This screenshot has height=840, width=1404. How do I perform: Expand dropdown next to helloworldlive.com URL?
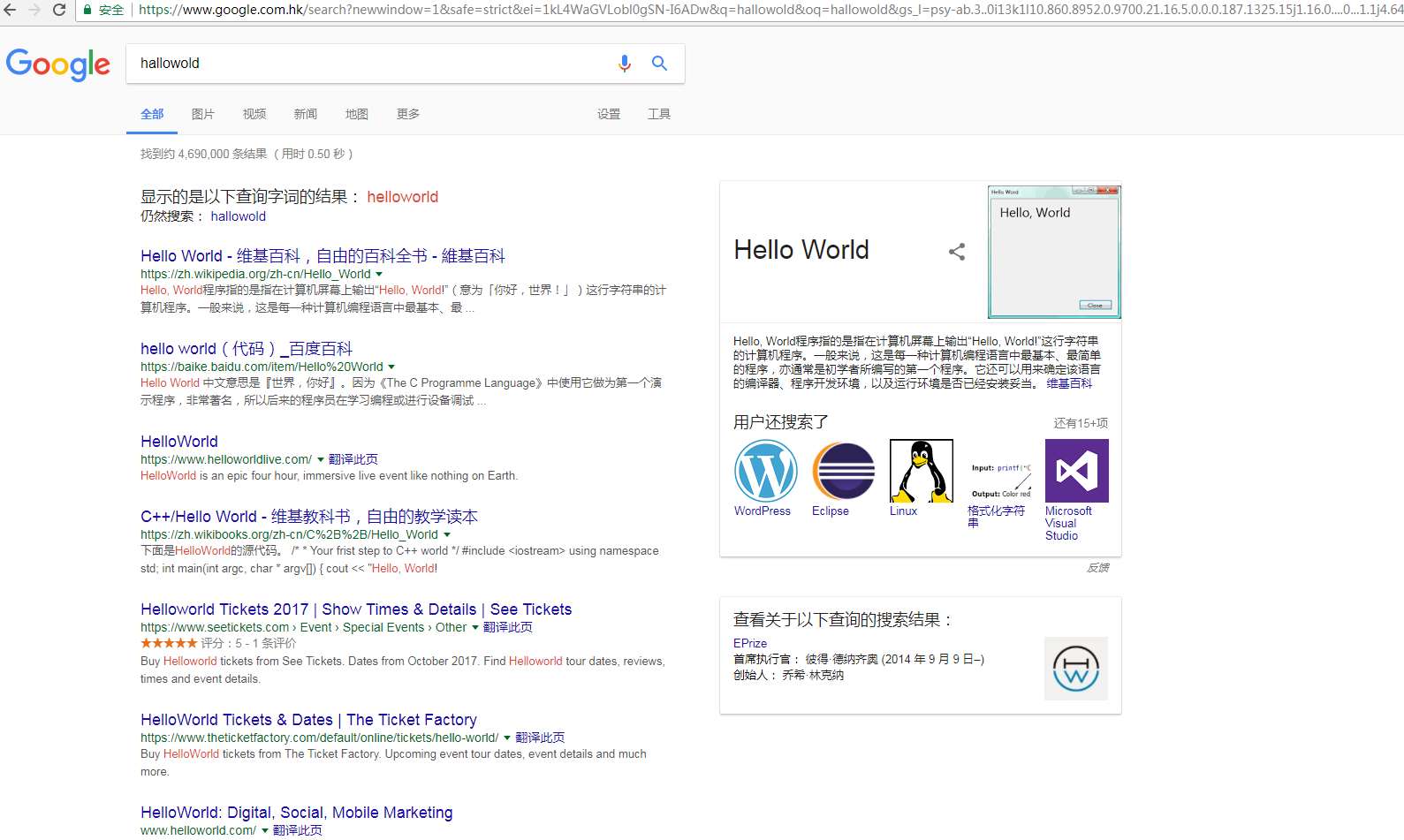click(321, 460)
